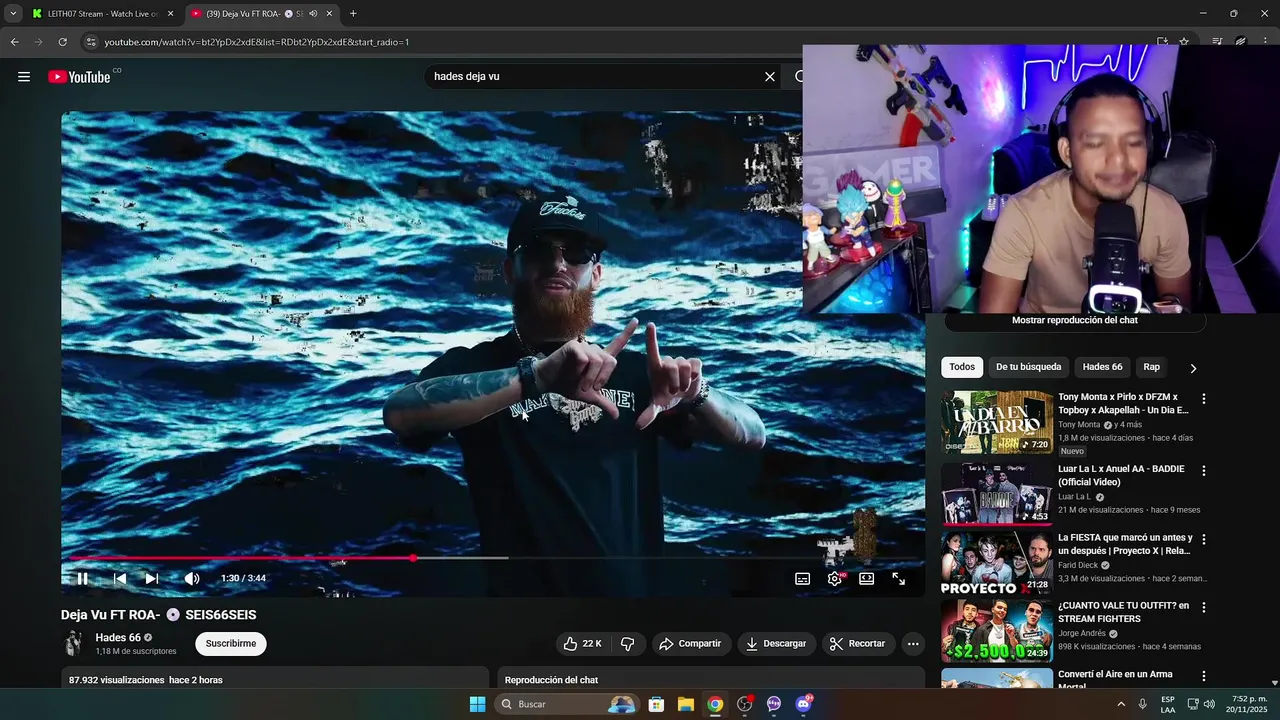Open CUANTO VALE TU OUTFIT thumbnail
This screenshot has height=720, width=1280.
tap(996, 631)
